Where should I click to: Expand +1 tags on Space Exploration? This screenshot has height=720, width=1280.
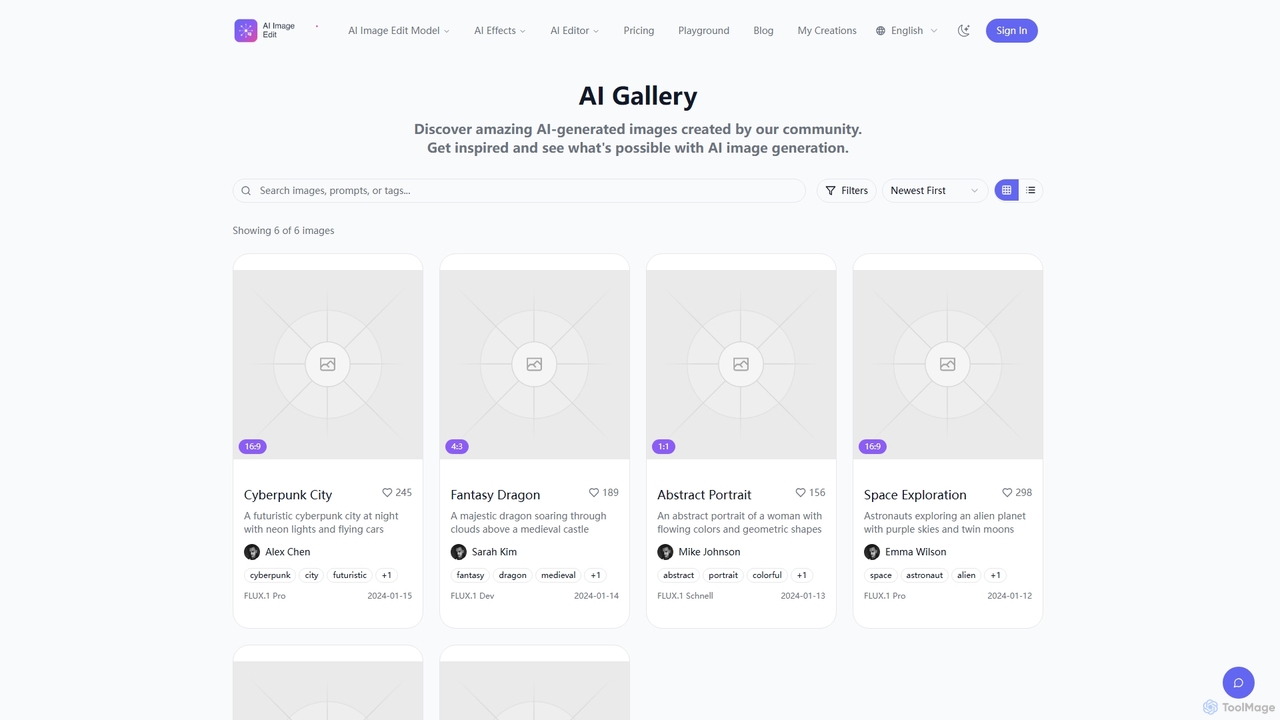995,575
